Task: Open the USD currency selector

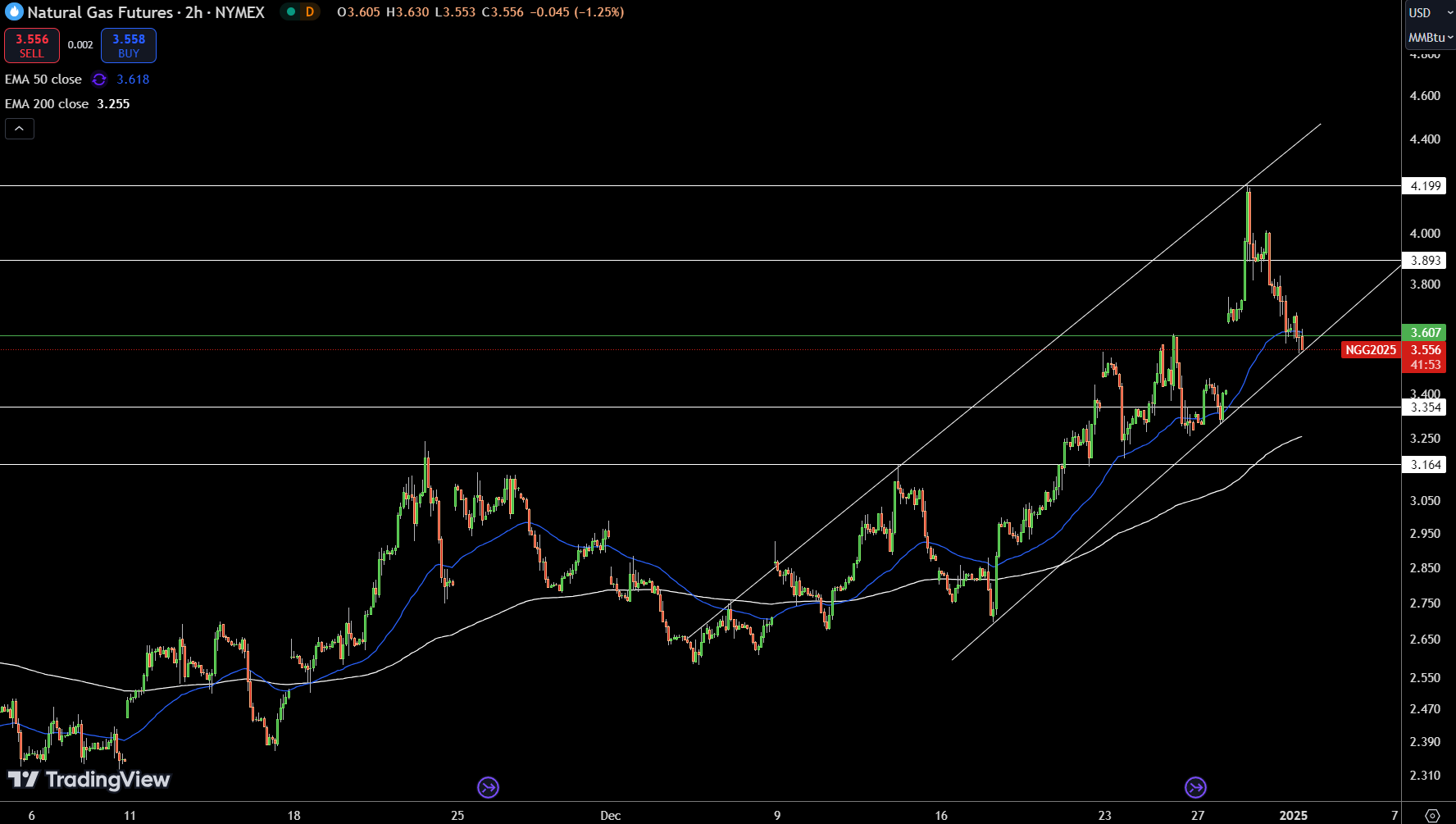Action: [1430, 13]
